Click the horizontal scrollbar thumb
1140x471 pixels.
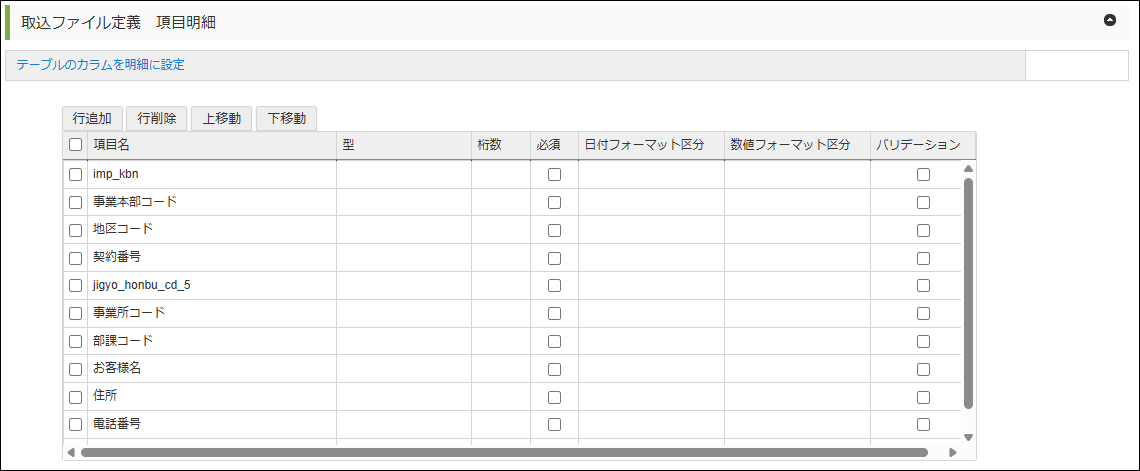pyautogui.click(x=500, y=452)
